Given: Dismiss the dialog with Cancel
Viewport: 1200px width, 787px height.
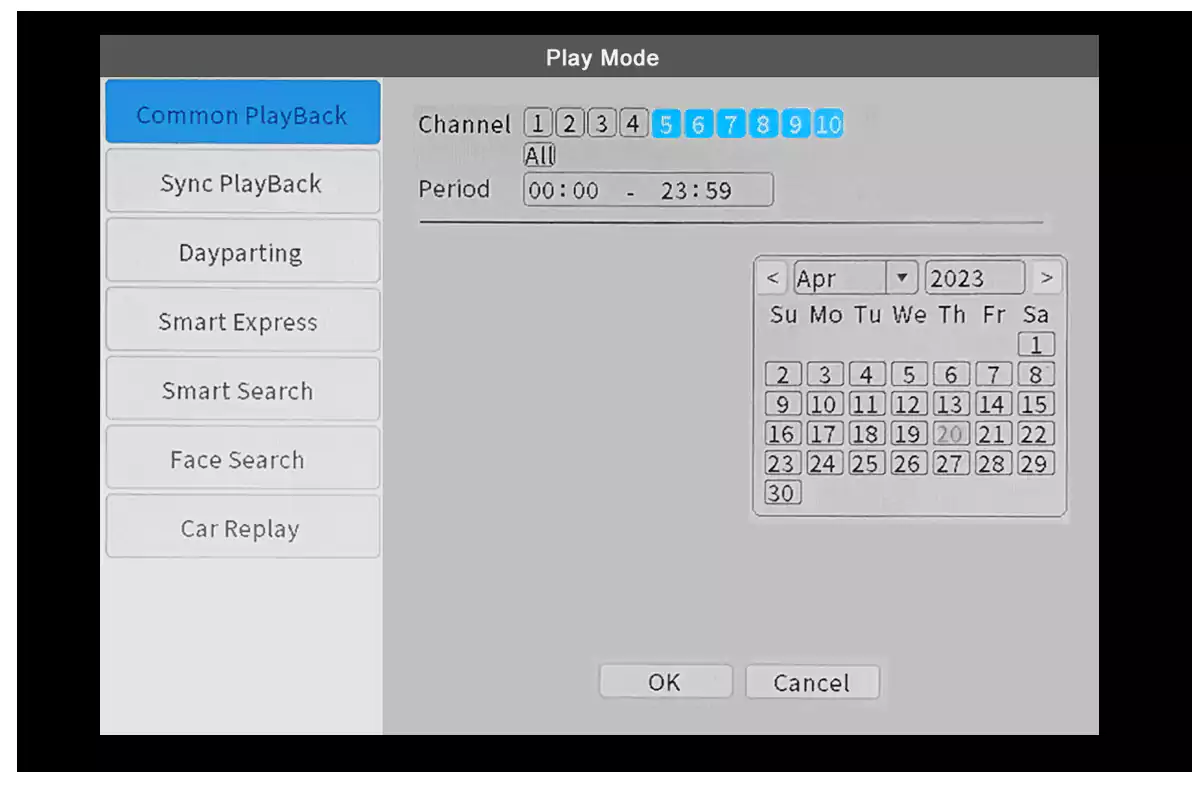Looking at the screenshot, I should (812, 682).
